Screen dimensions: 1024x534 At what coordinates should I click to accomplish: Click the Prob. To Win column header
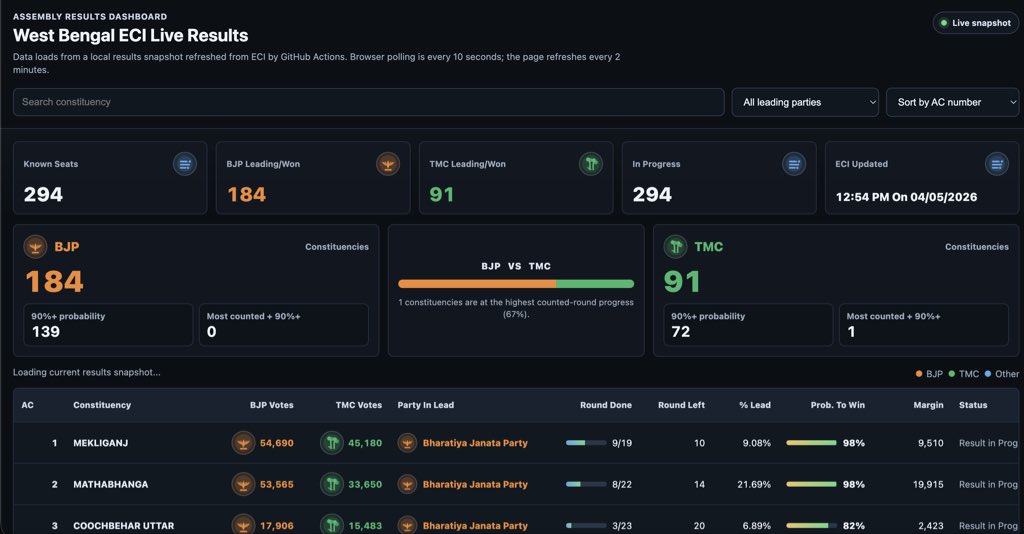[838, 405]
